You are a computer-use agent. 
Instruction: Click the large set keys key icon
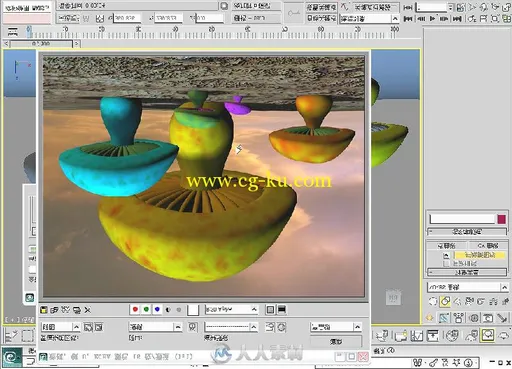293,13
